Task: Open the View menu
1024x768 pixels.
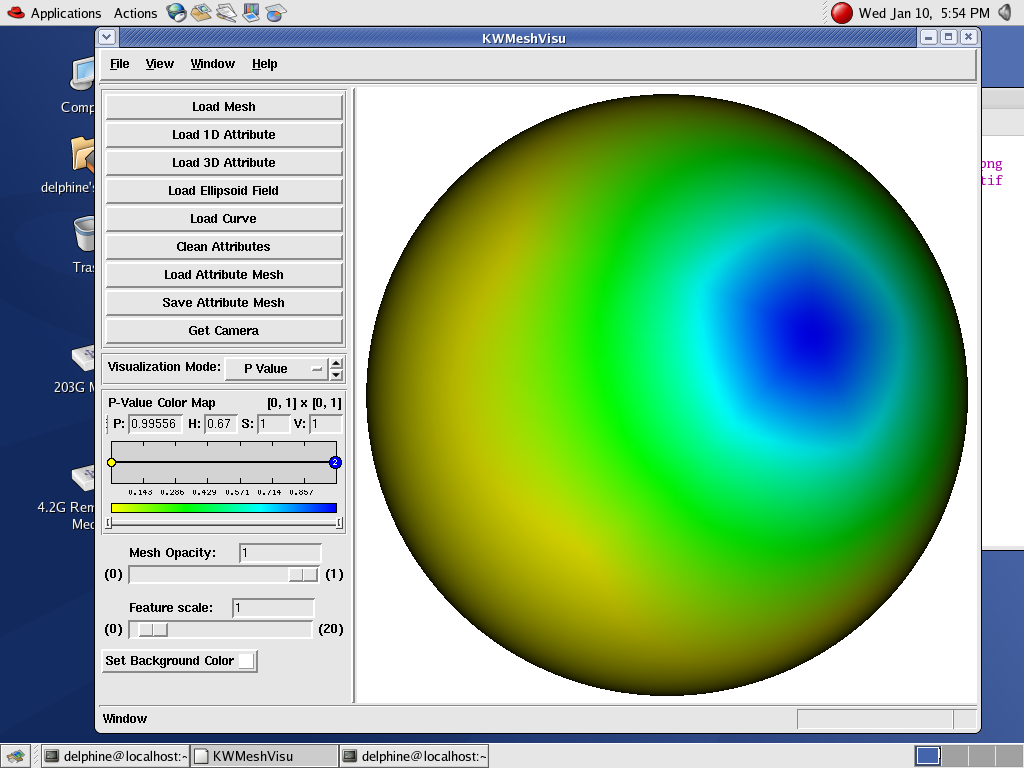Action: pos(159,64)
